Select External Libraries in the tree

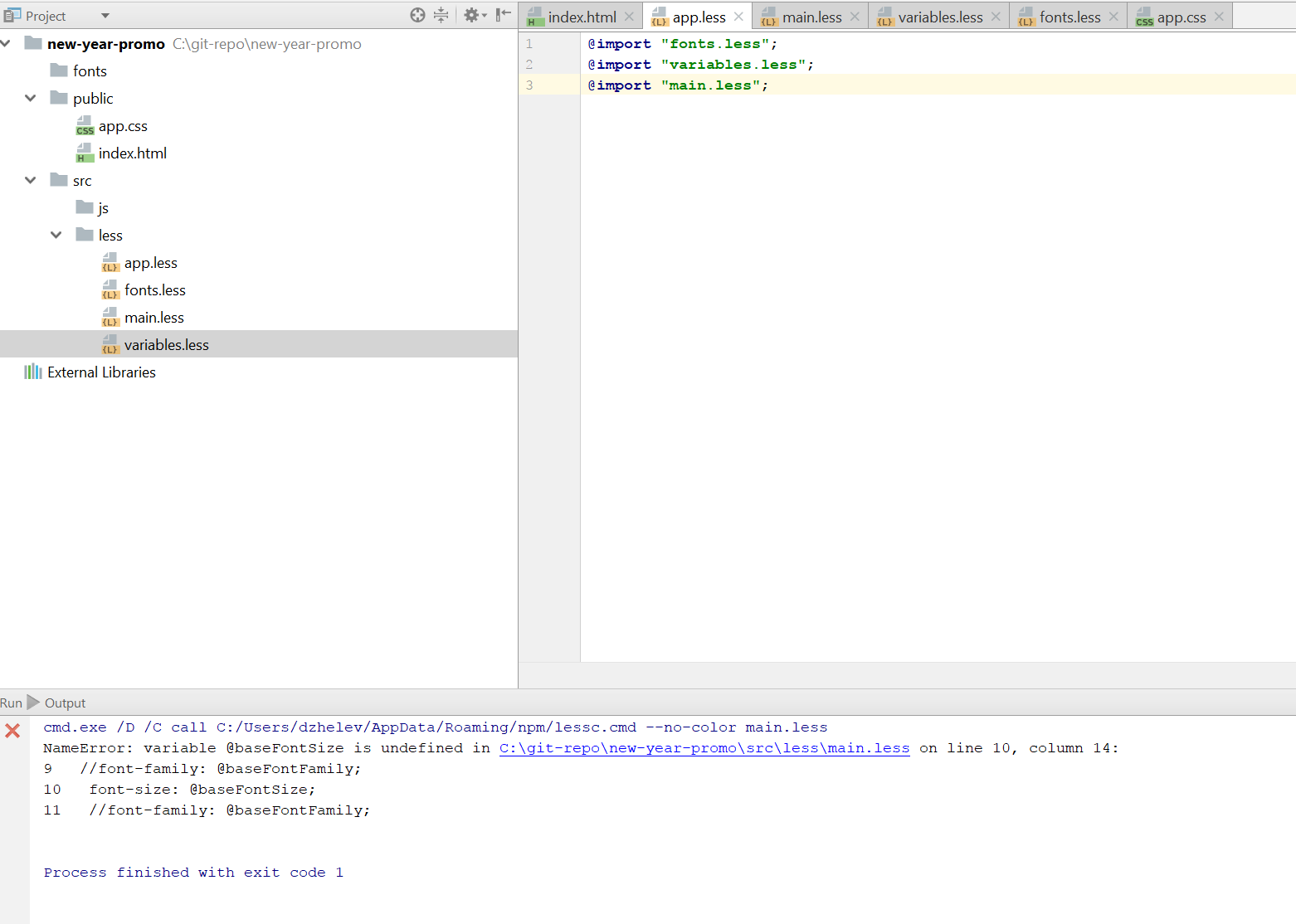101,372
